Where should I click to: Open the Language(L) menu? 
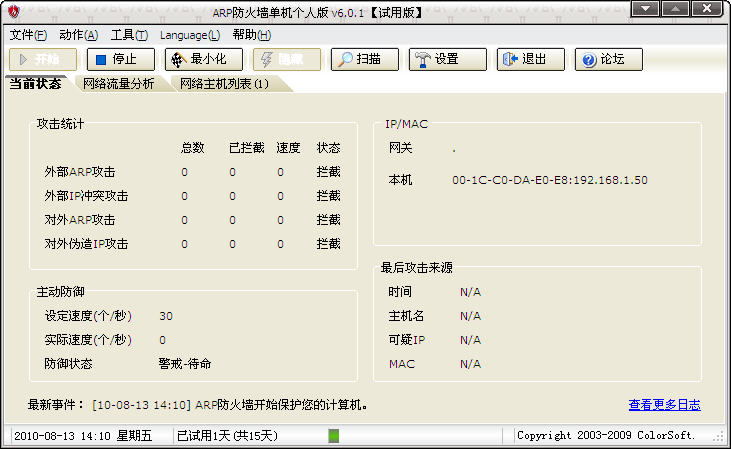[x=190, y=35]
